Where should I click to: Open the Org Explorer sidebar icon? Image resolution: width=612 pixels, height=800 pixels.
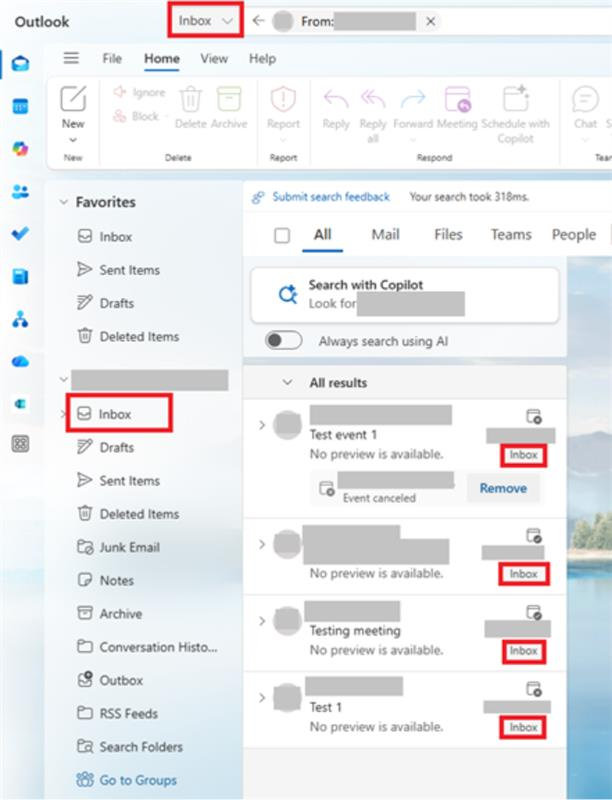point(20,319)
